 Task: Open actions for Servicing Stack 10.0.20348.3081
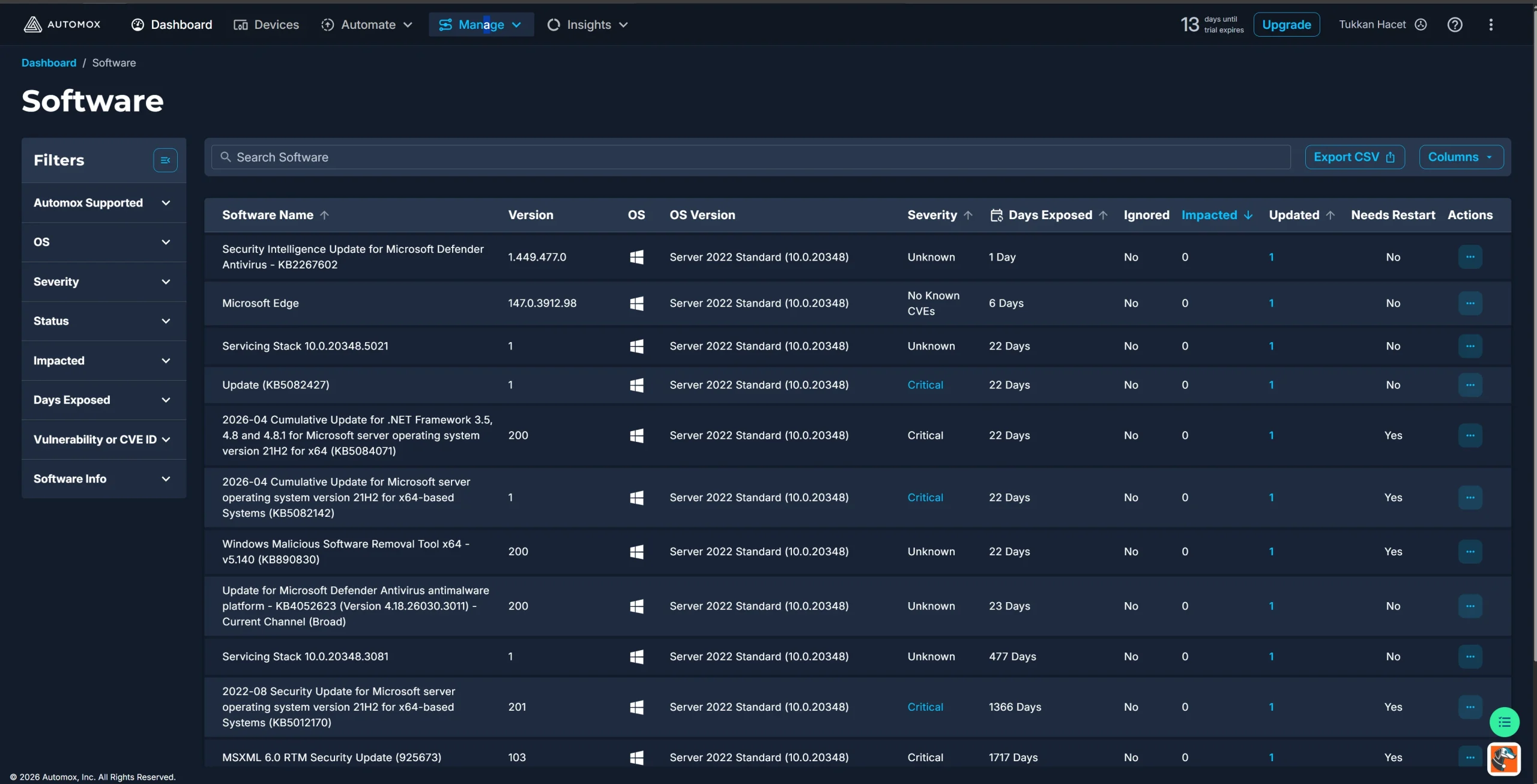pos(1470,656)
